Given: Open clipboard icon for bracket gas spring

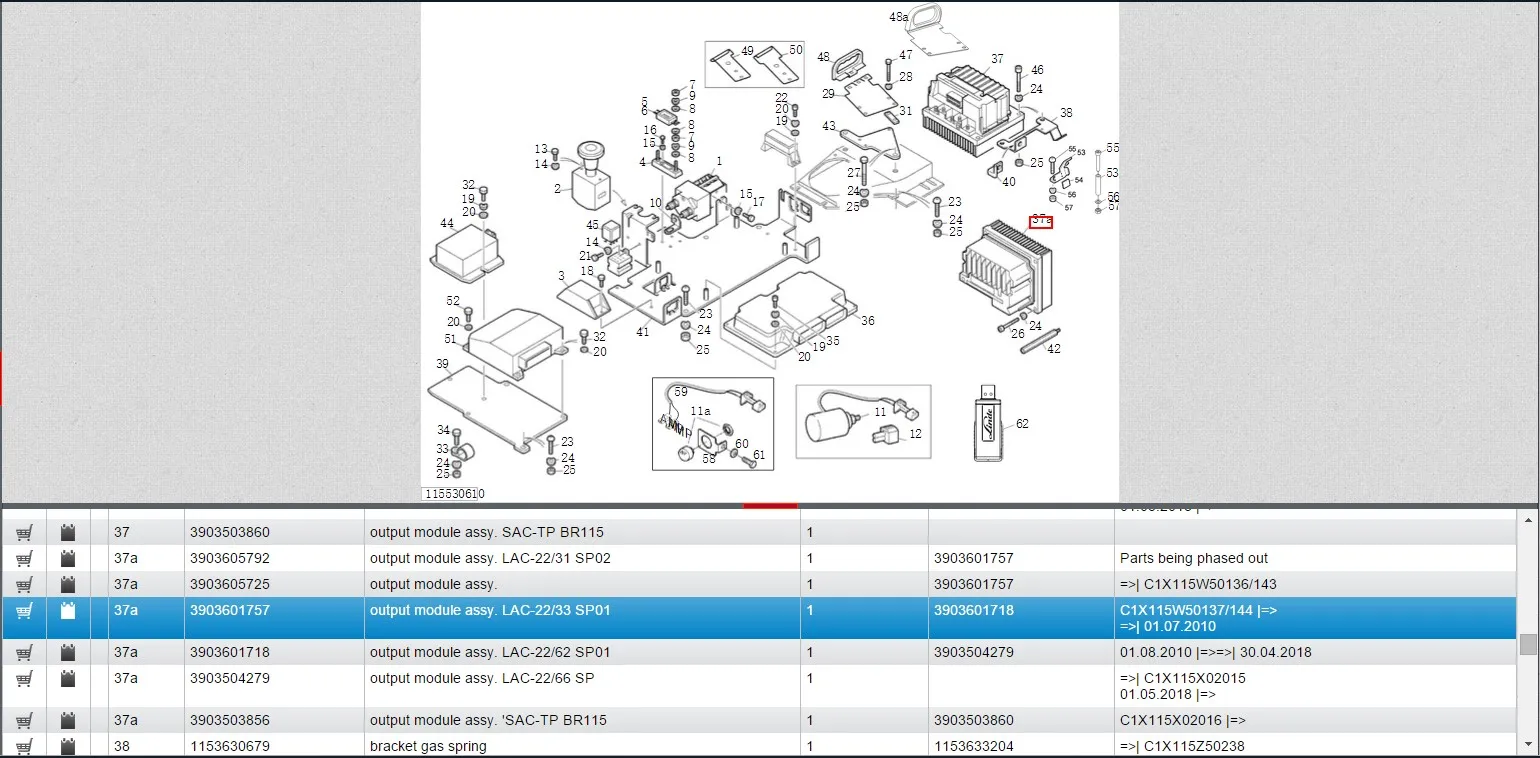Looking at the screenshot, I should pyautogui.click(x=68, y=747).
